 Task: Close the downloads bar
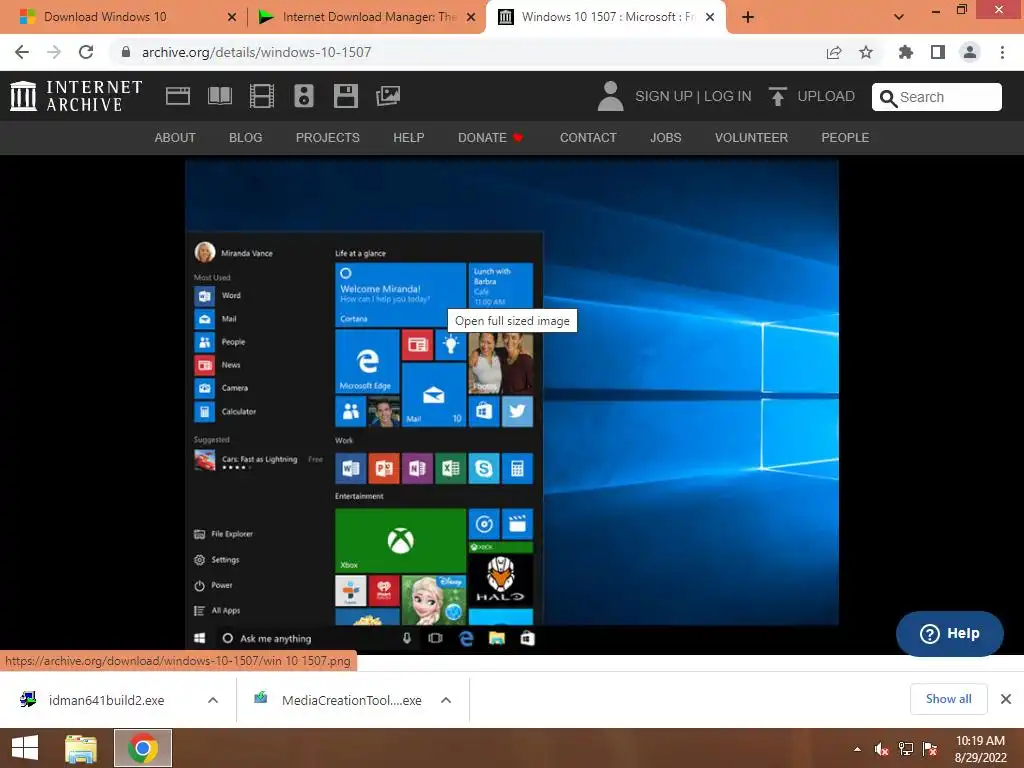click(1006, 699)
